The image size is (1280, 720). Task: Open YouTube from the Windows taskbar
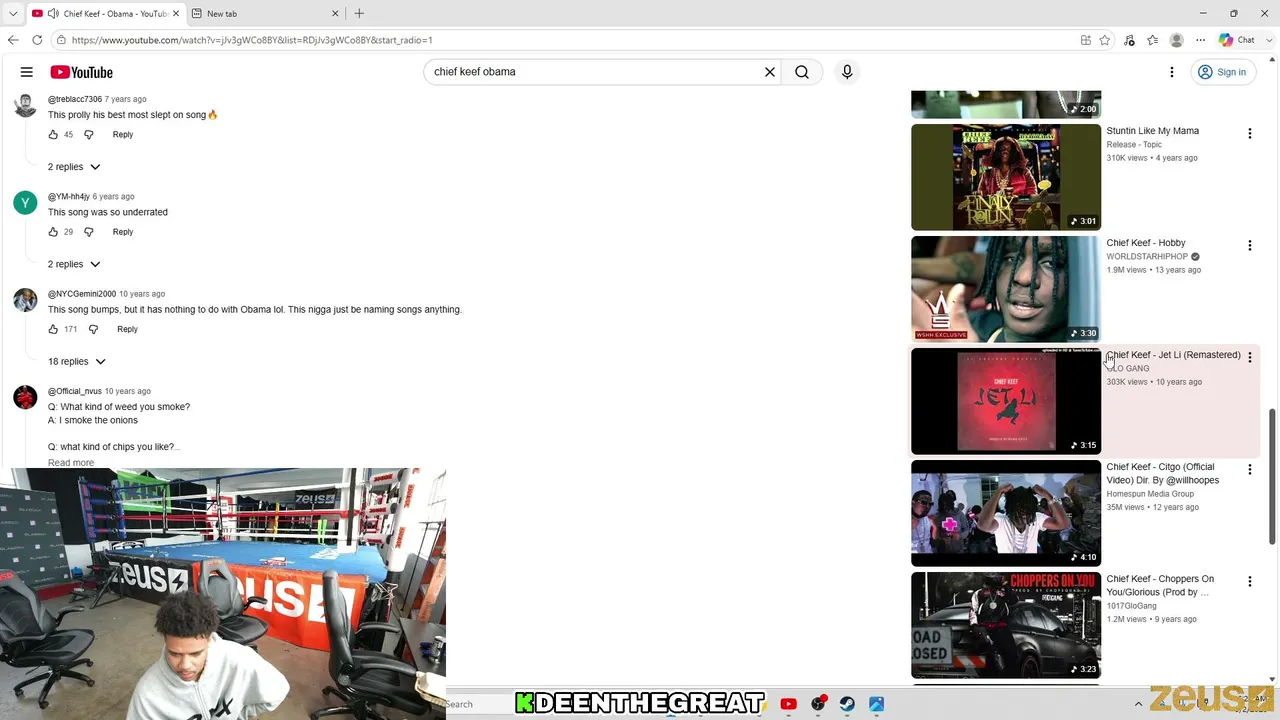(x=789, y=704)
